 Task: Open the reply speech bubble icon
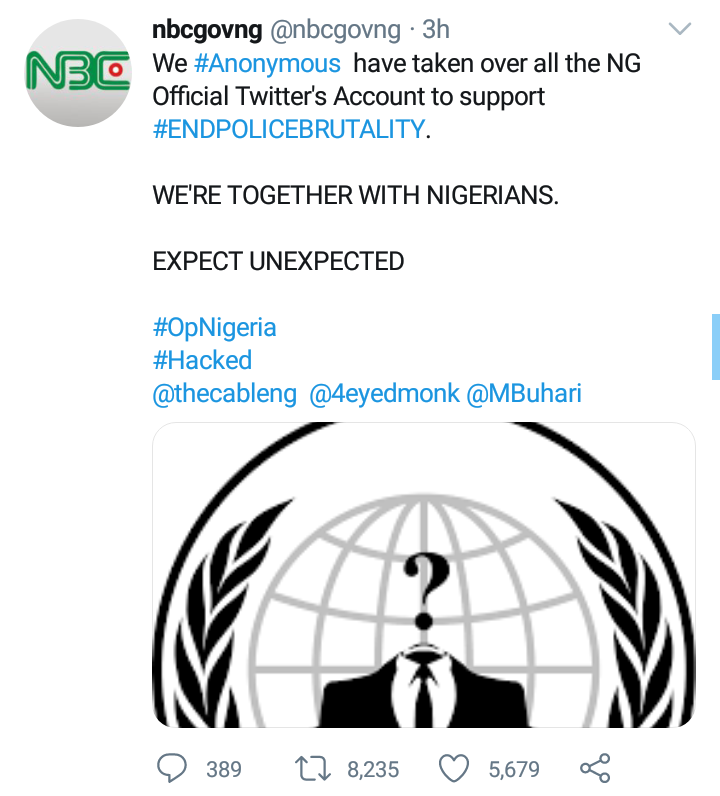173,768
